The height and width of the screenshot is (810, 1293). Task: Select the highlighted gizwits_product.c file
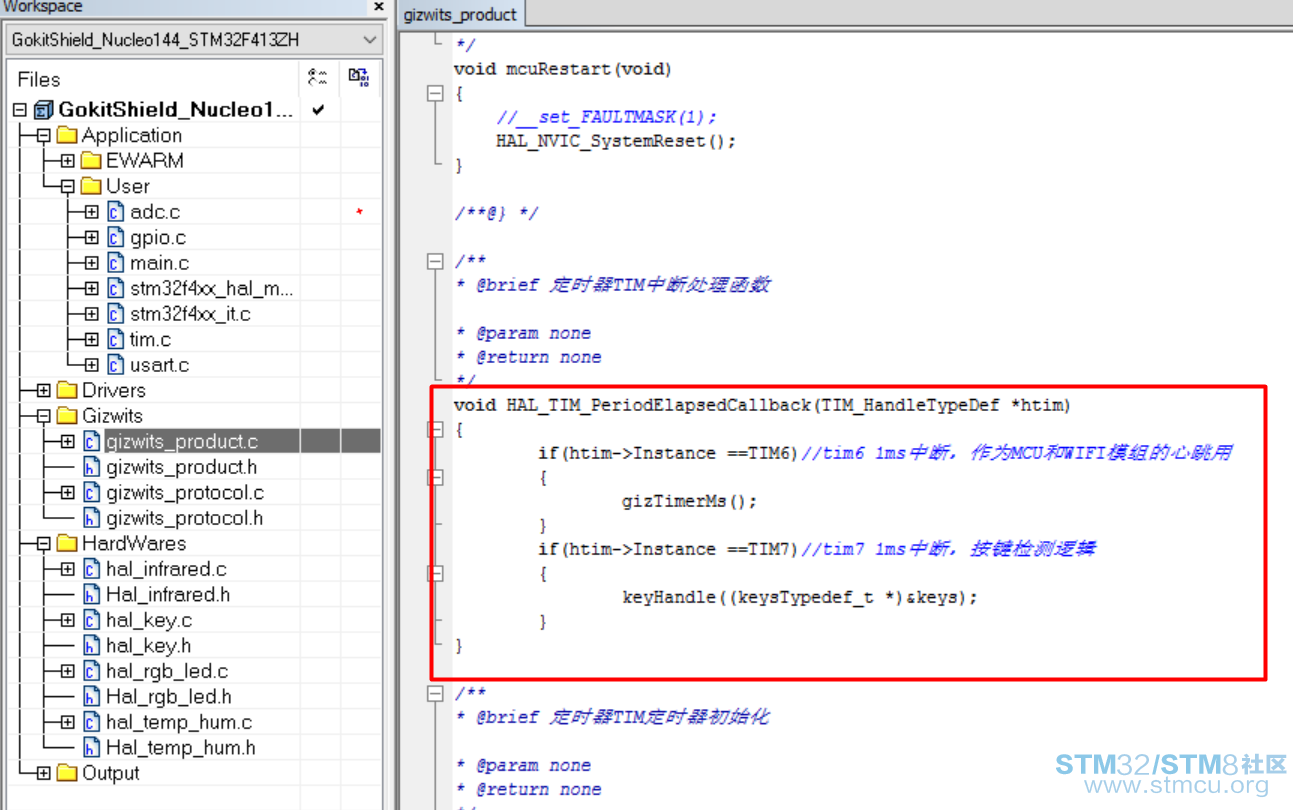182,441
